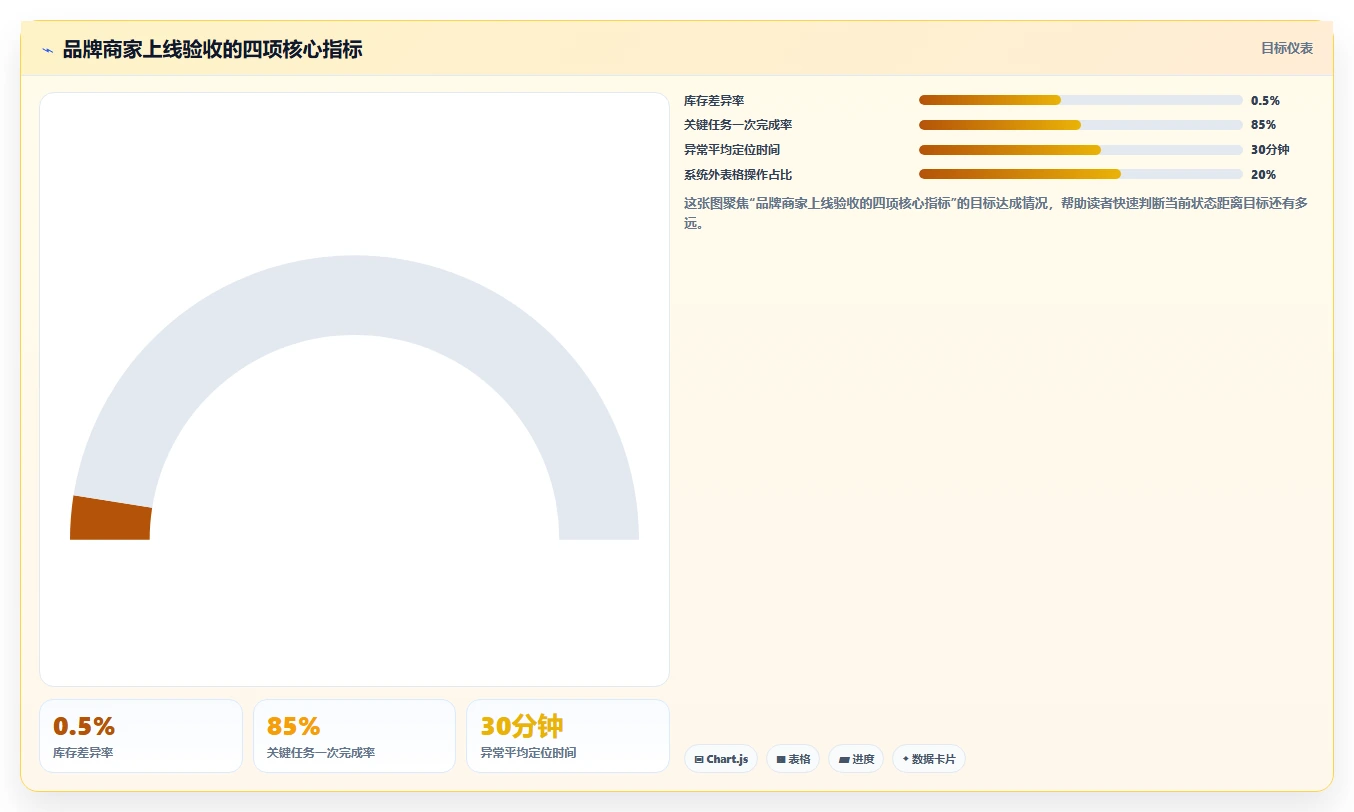
Task: Open the 85% 关键任务一次完成率 data card
Action: (354, 736)
